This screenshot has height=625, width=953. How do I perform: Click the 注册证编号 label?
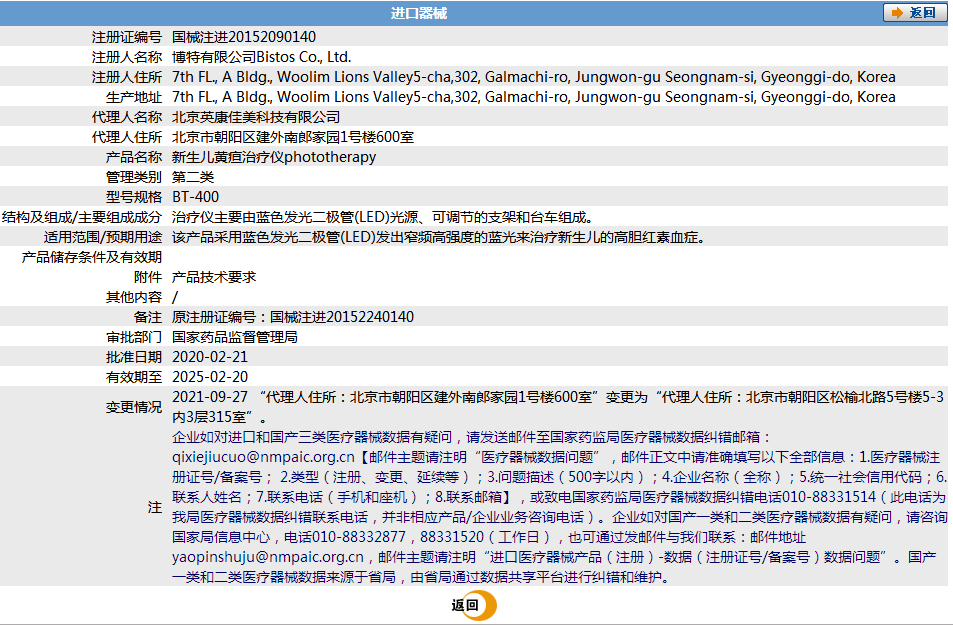click(x=126, y=37)
